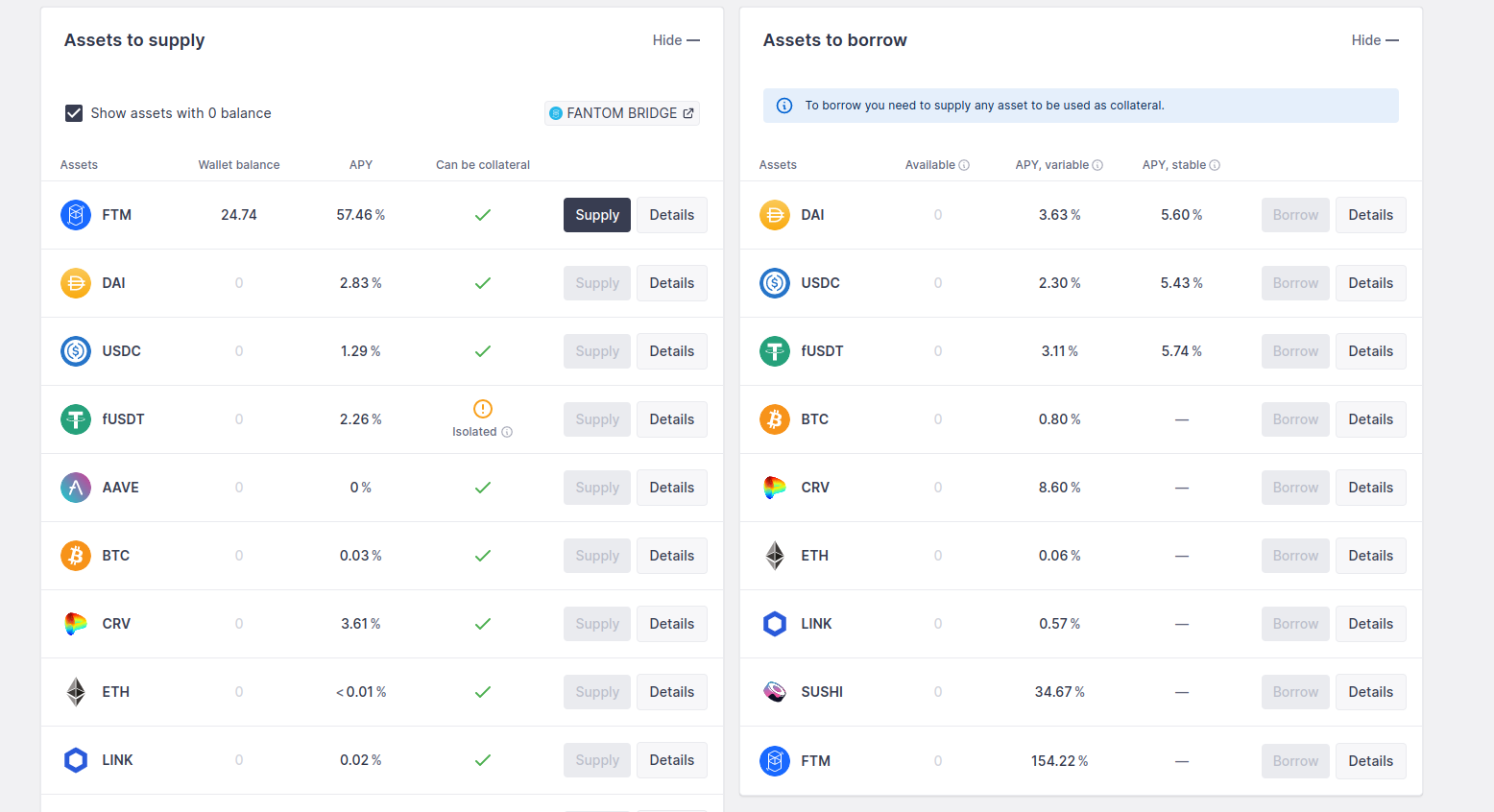The height and width of the screenshot is (812, 1494).
Task: Click the BTC token icon in supply list
Action: 76,556
